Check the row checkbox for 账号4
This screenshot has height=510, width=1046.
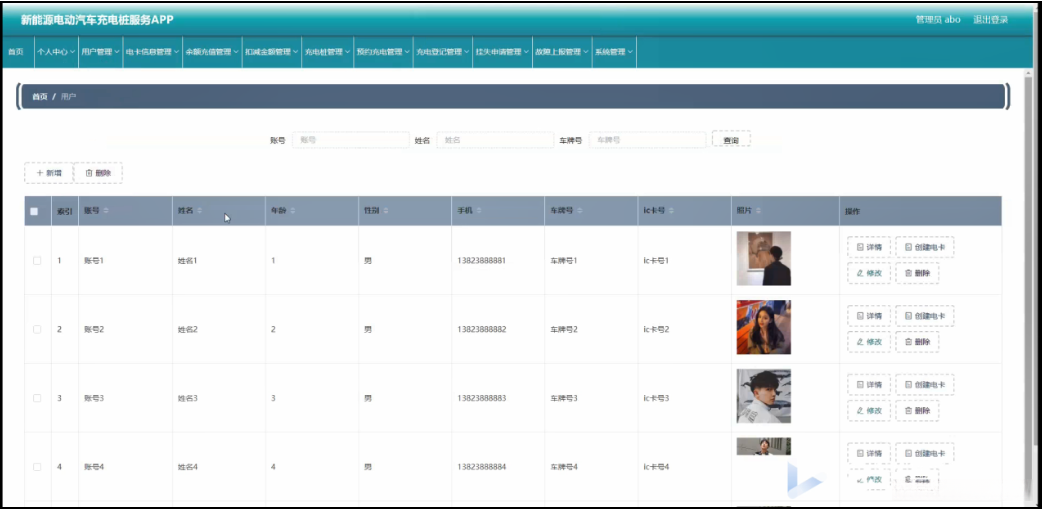coord(37,467)
